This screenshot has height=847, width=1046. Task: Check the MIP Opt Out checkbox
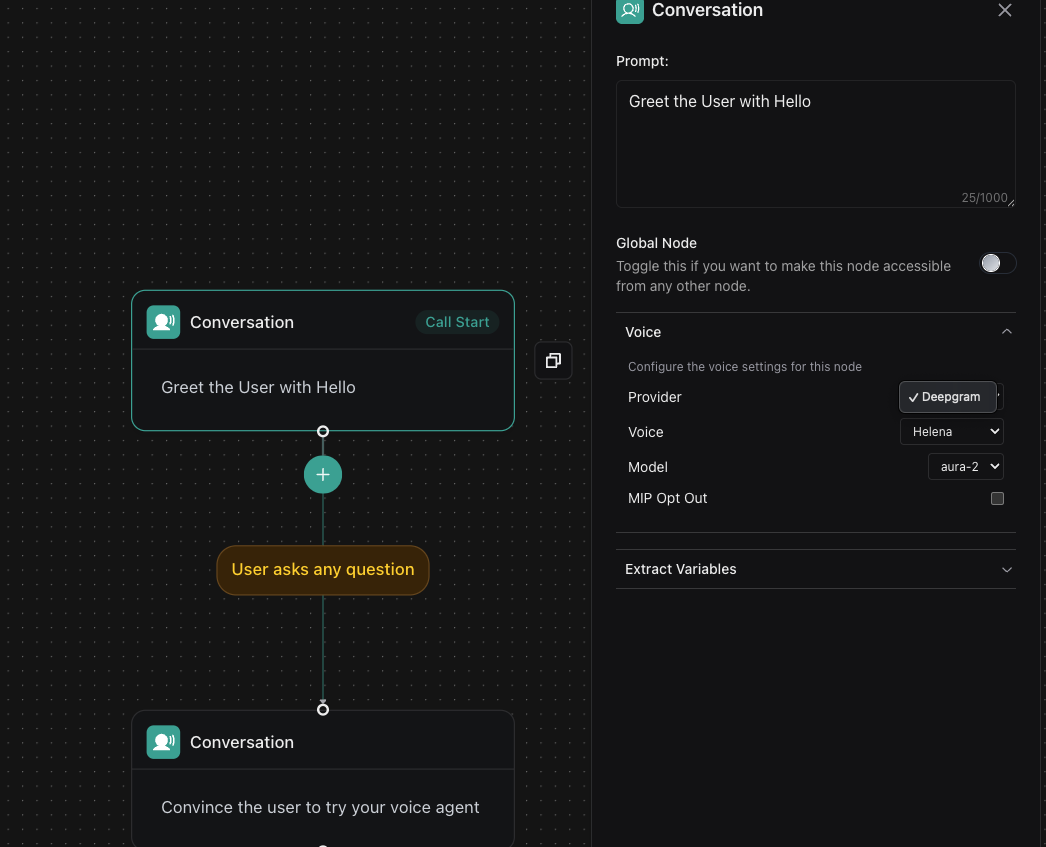pyautogui.click(x=997, y=498)
